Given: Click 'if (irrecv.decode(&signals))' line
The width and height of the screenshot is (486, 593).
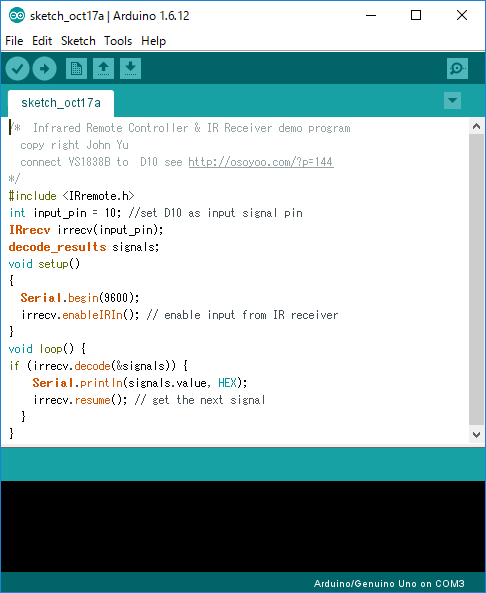Looking at the screenshot, I should click(x=98, y=366).
